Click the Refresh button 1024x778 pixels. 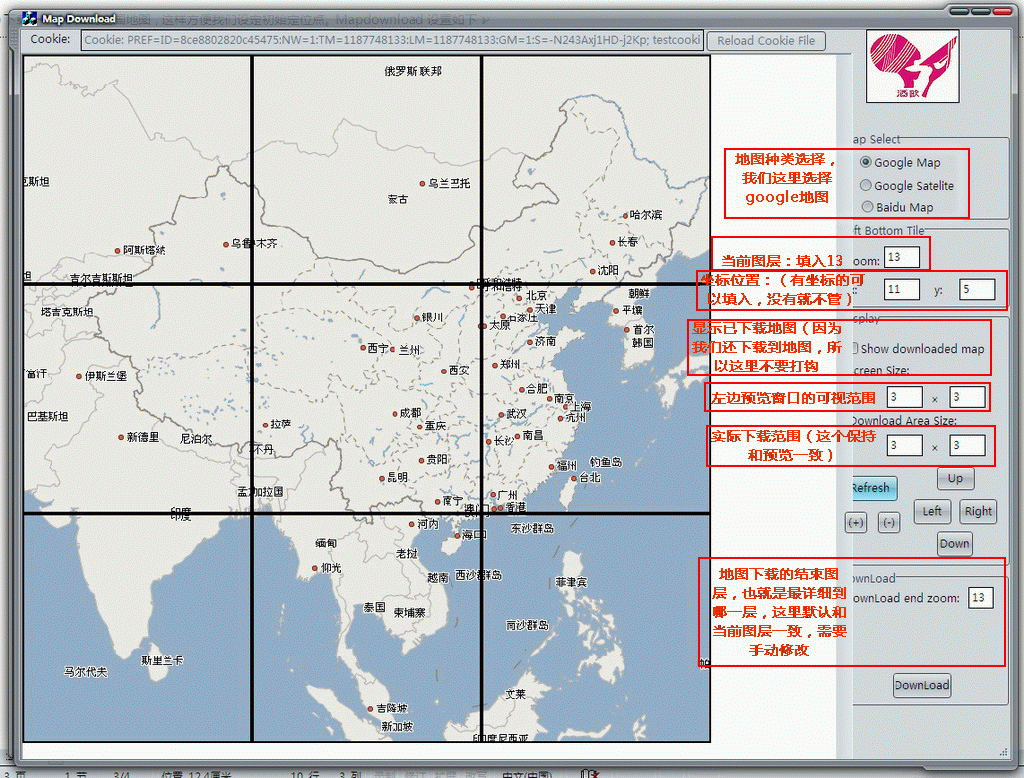tap(873, 488)
